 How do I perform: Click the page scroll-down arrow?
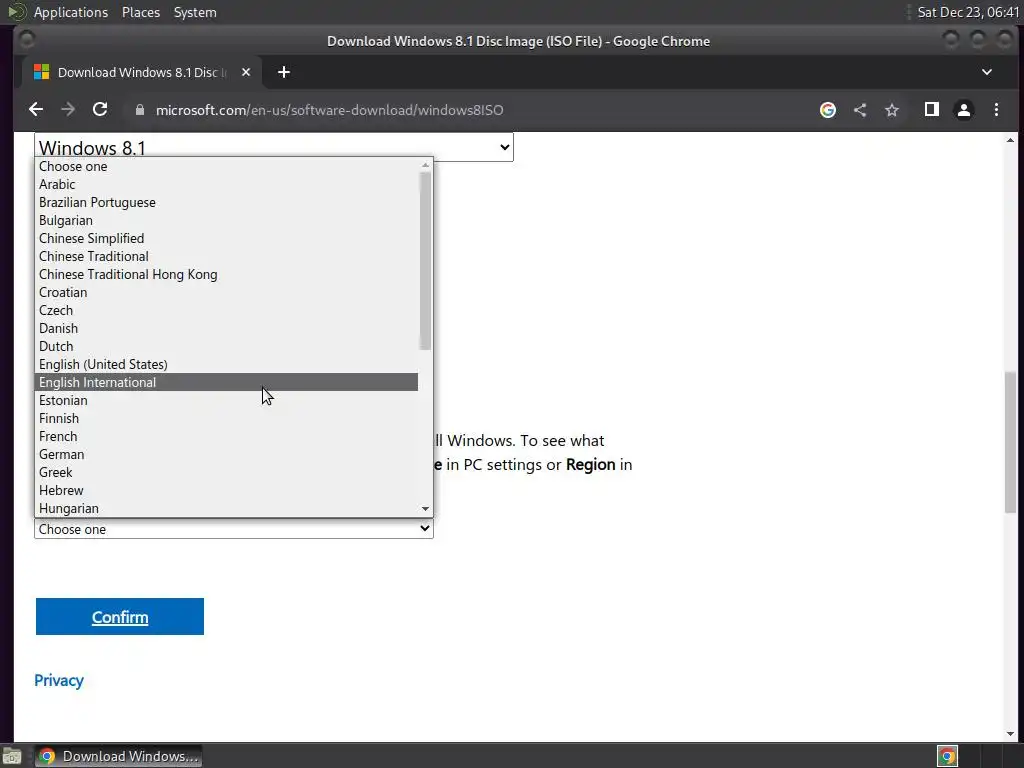click(1010, 734)
